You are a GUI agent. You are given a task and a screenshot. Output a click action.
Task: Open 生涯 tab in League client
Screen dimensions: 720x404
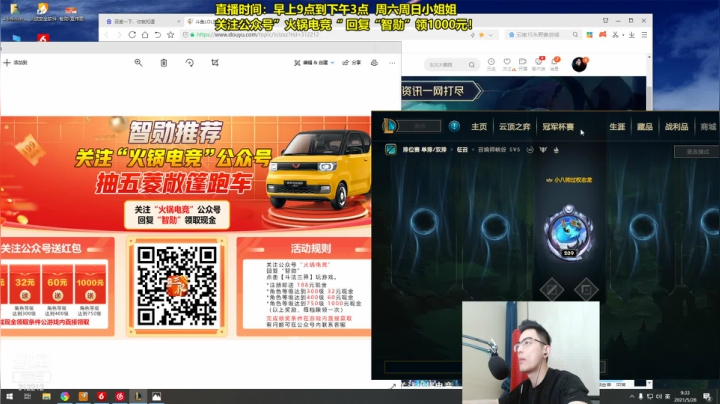click(617, 127)
